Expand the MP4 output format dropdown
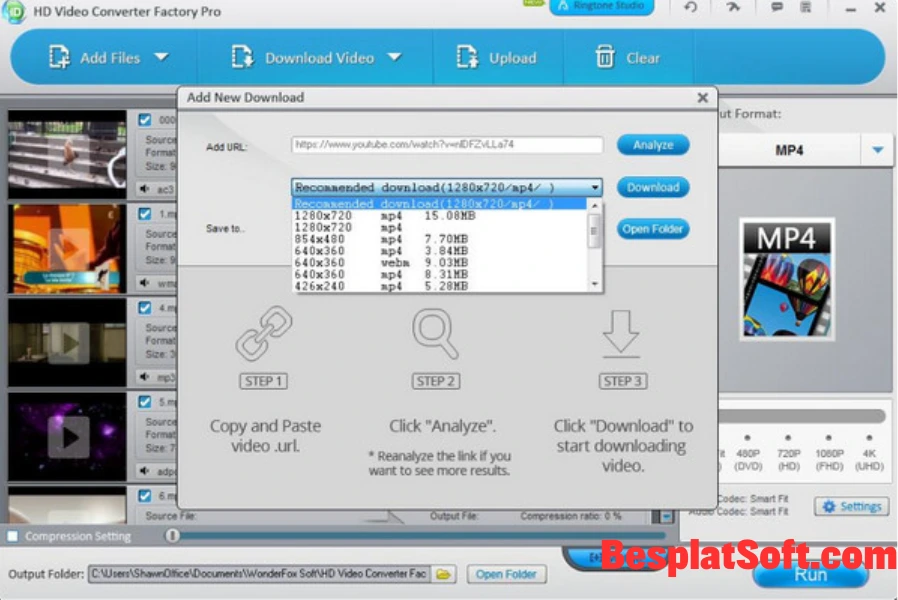 point(877,148)
